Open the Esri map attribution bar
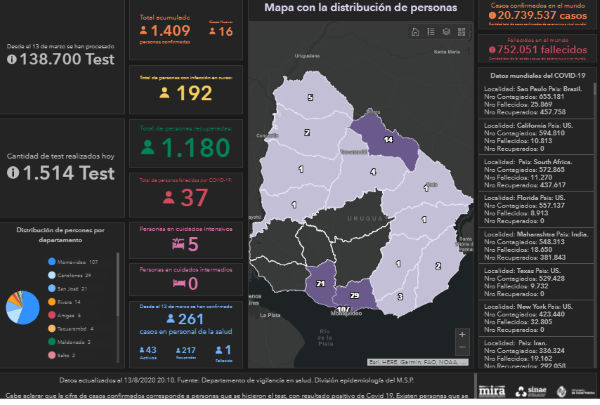The image size is (600, 405). pos(417,362)
